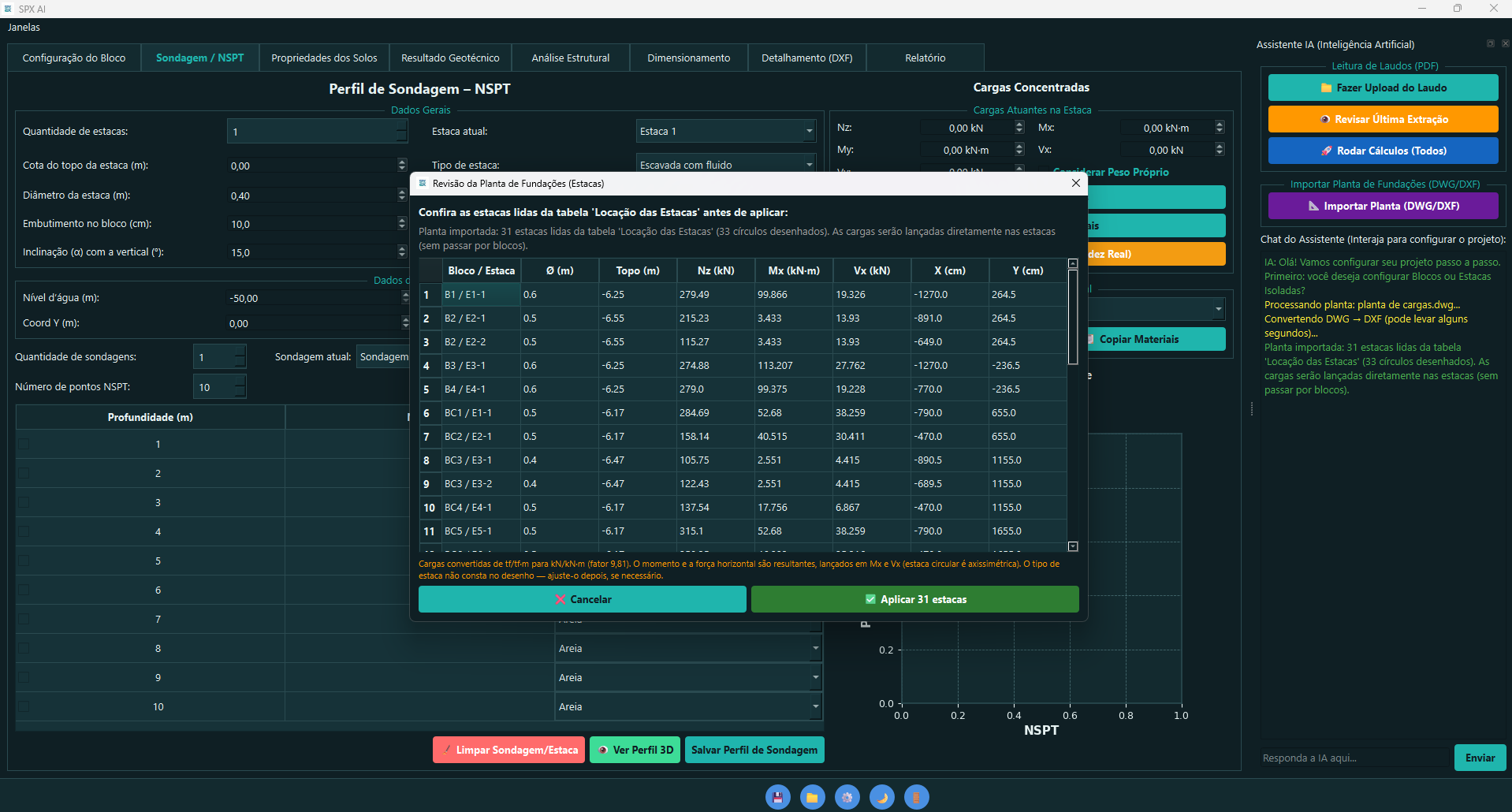The image size is (1512, 812).
Task: Open Ver Perfil 3D
Action: (635, 750)
